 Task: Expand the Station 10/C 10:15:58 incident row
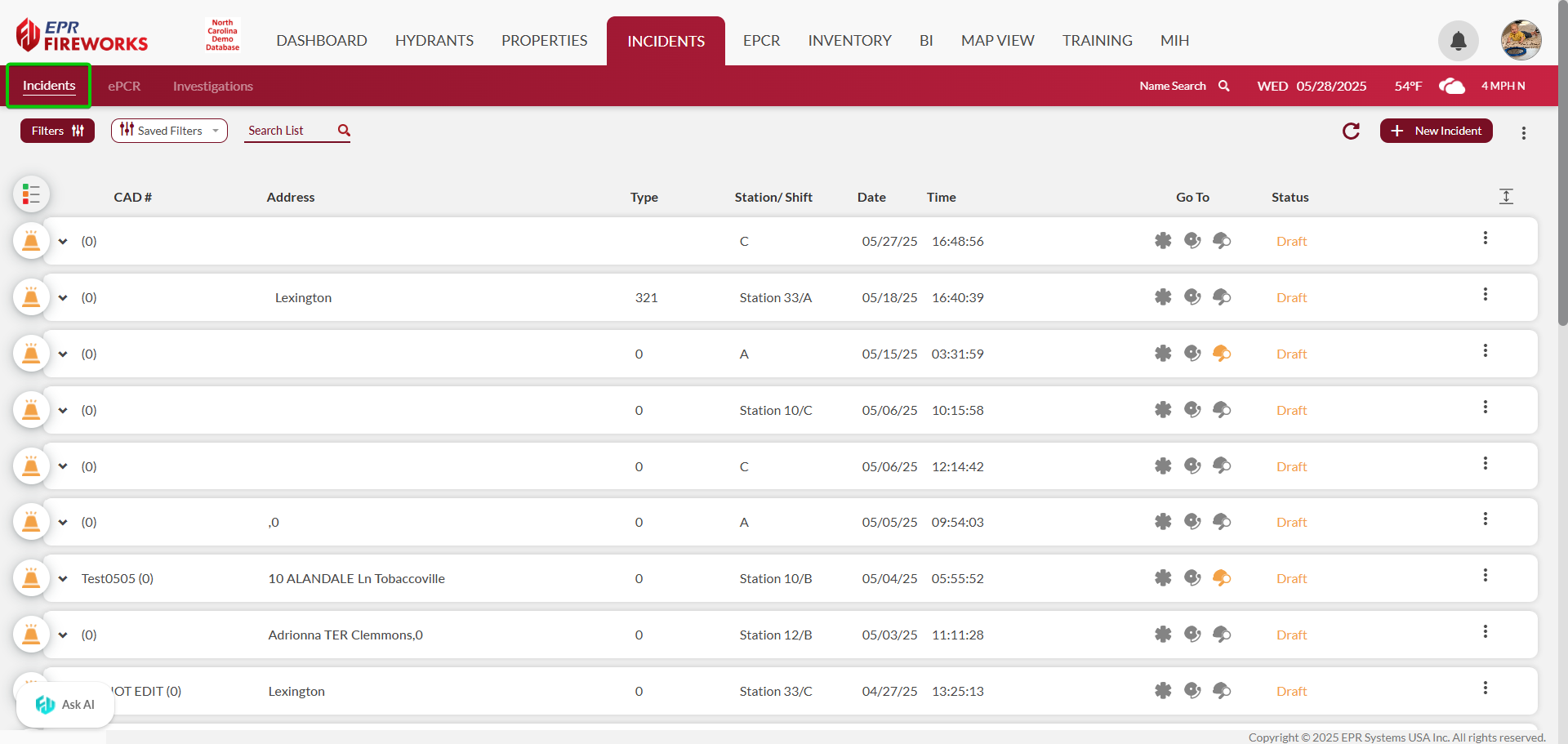pyautogui.click(x=63, y=411)
